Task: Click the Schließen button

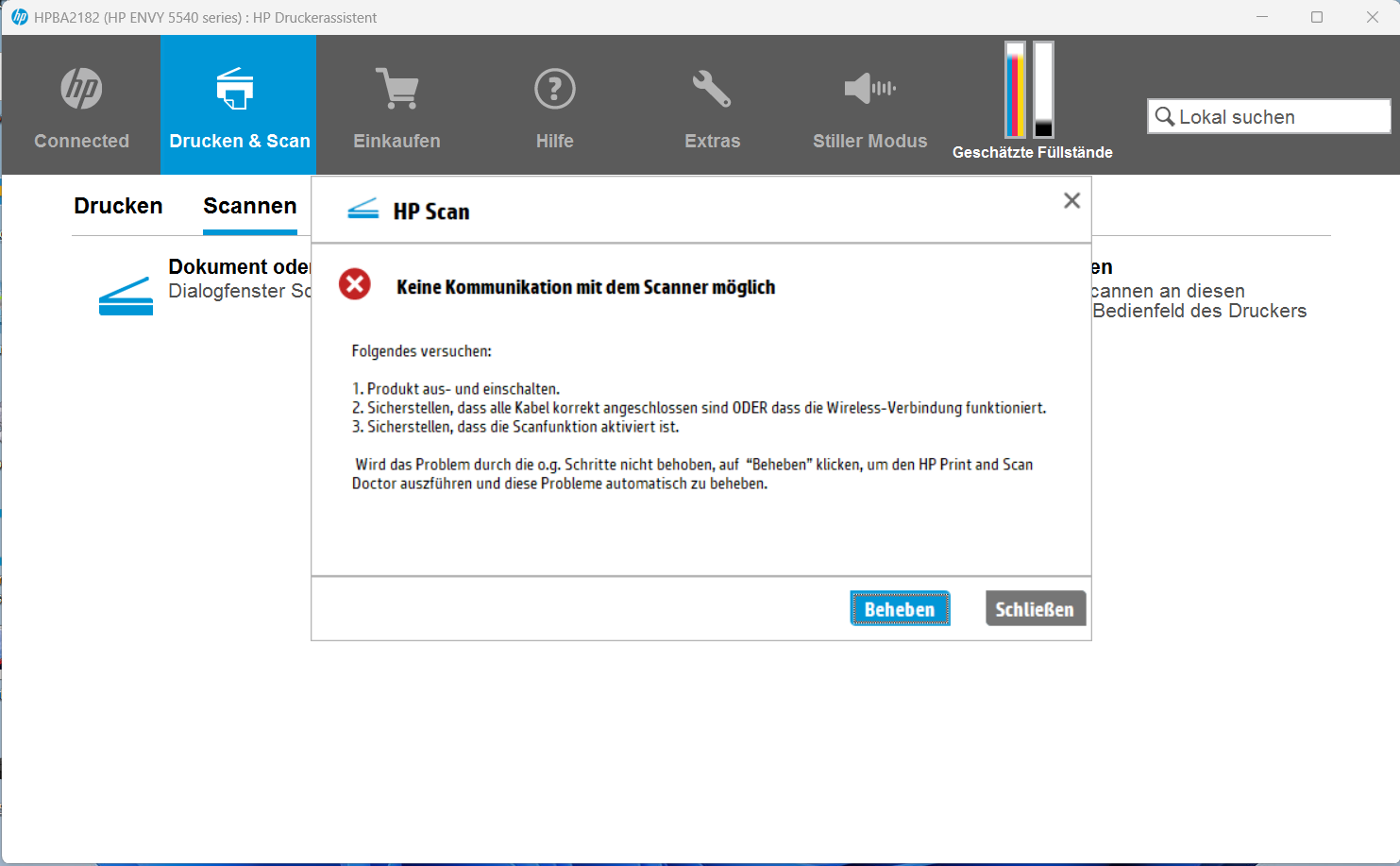Action: coord(1036,609)
